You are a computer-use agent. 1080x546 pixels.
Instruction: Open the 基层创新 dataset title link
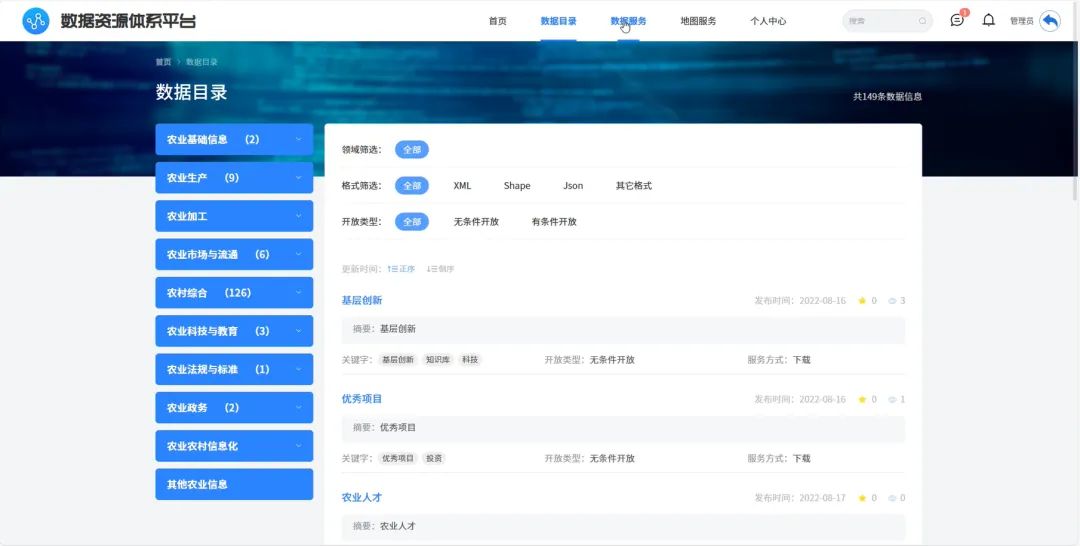pyautogui.click(x=362, y=301)
